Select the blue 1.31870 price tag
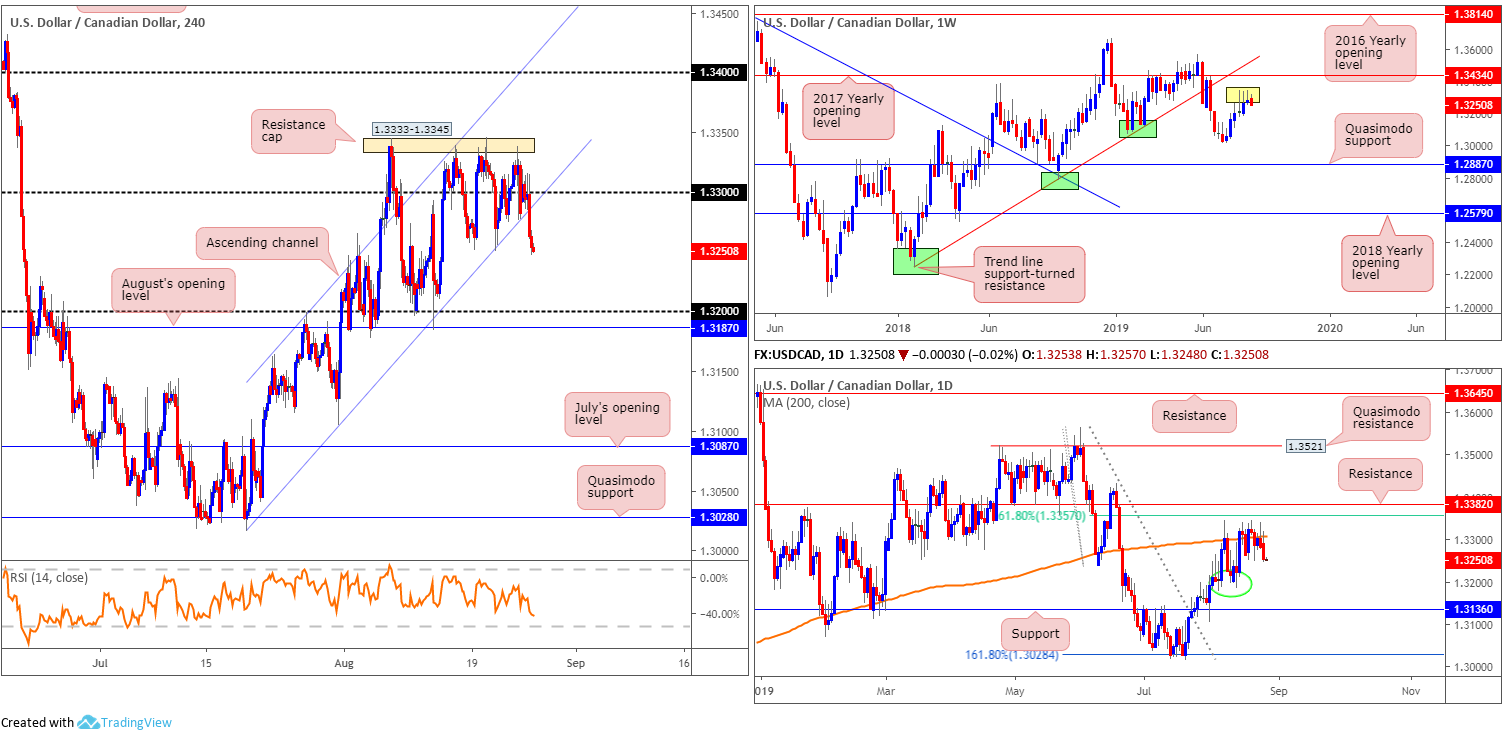The image size is (1505, 738). [718, 327]
